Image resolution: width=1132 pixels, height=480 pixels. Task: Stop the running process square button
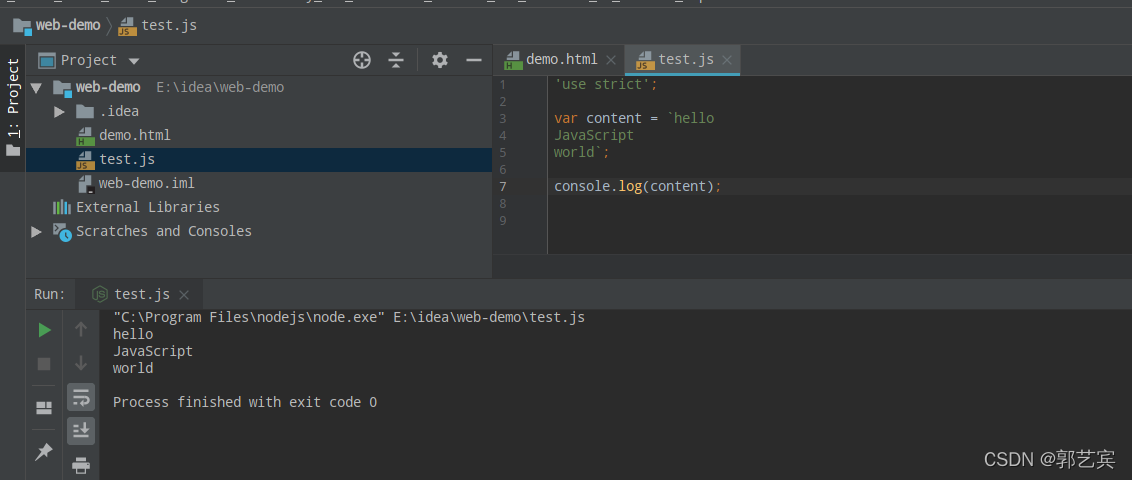click(x=44, y=364)
